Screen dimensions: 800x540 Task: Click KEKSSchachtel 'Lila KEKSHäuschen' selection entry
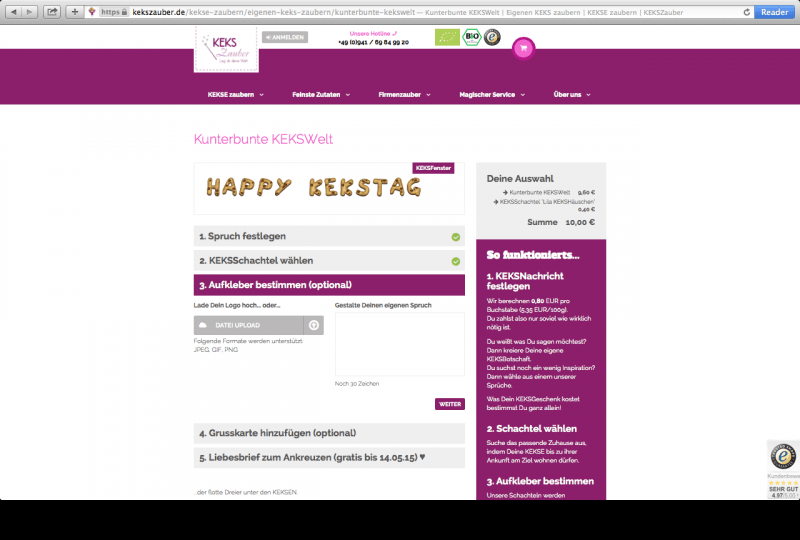[x=544, y=202]
